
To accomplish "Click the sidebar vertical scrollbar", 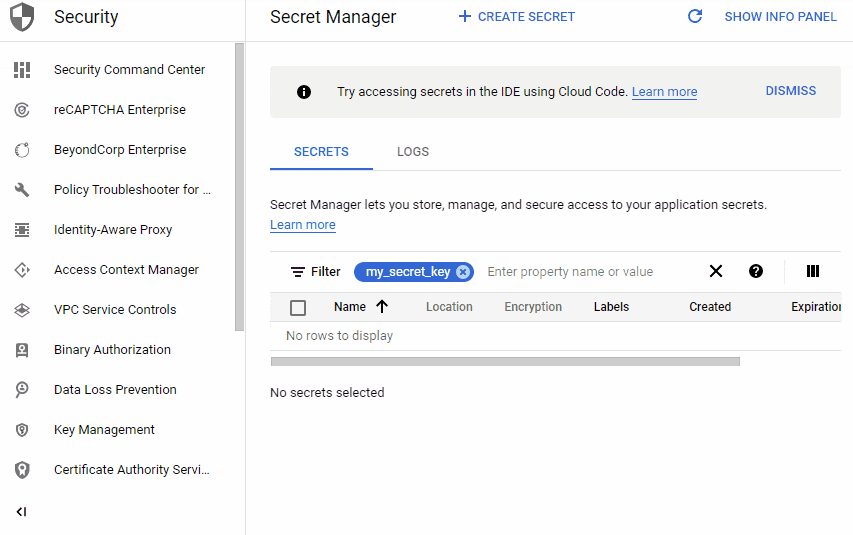I will 239,187.
